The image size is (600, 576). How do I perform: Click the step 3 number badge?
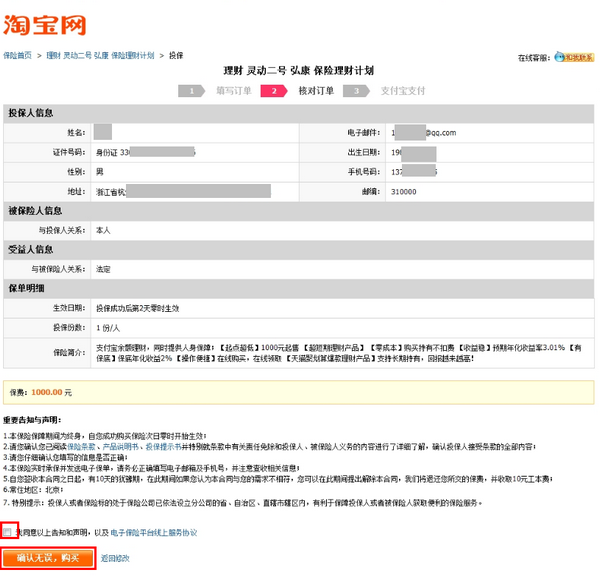pyautogui.click(x=354, y=91)
